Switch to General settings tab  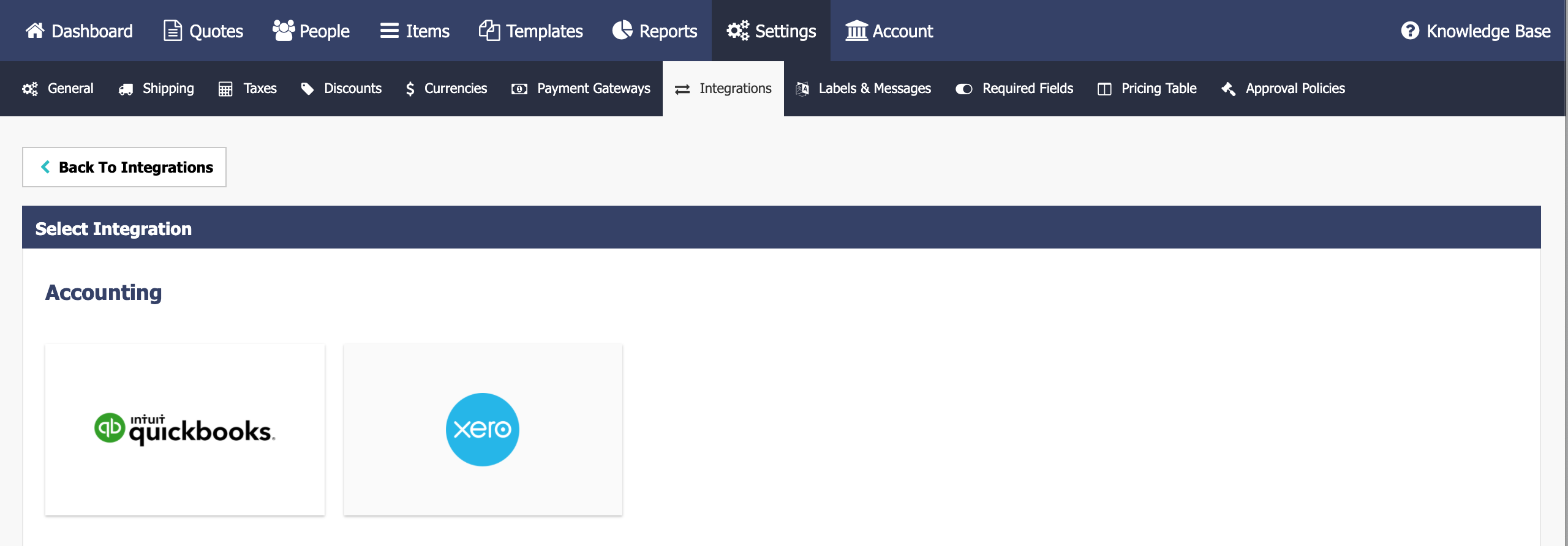coord(70,89)
